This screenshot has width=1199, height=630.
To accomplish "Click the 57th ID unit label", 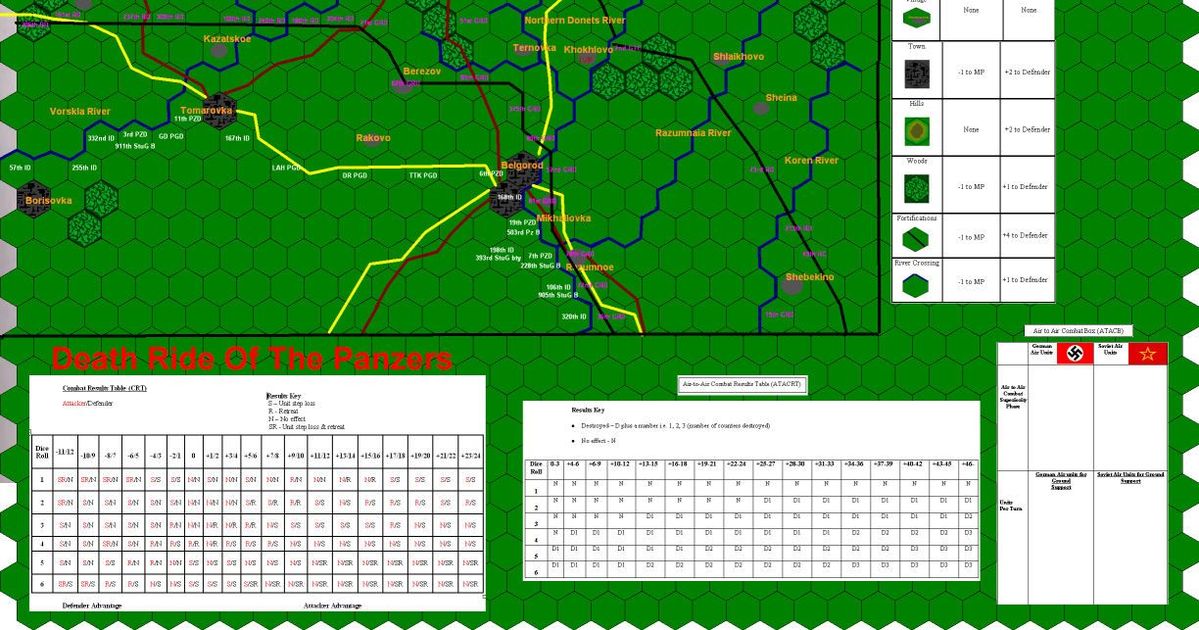I will tap(21, 167).
